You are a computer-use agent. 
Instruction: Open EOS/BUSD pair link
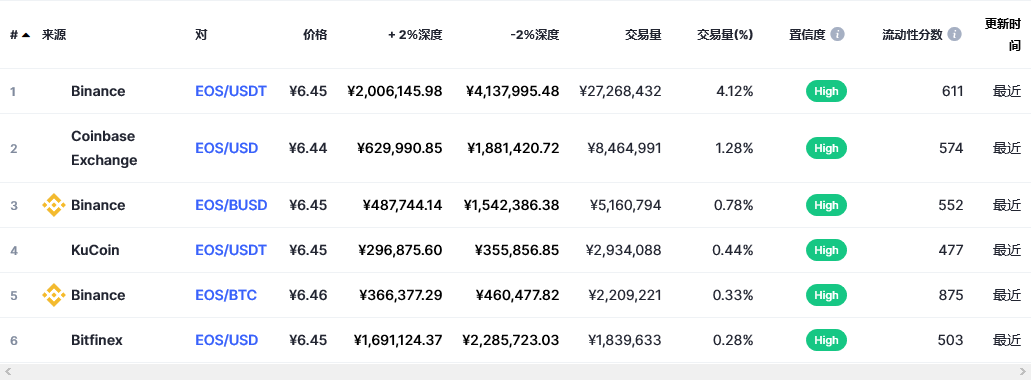click(231, 205)
